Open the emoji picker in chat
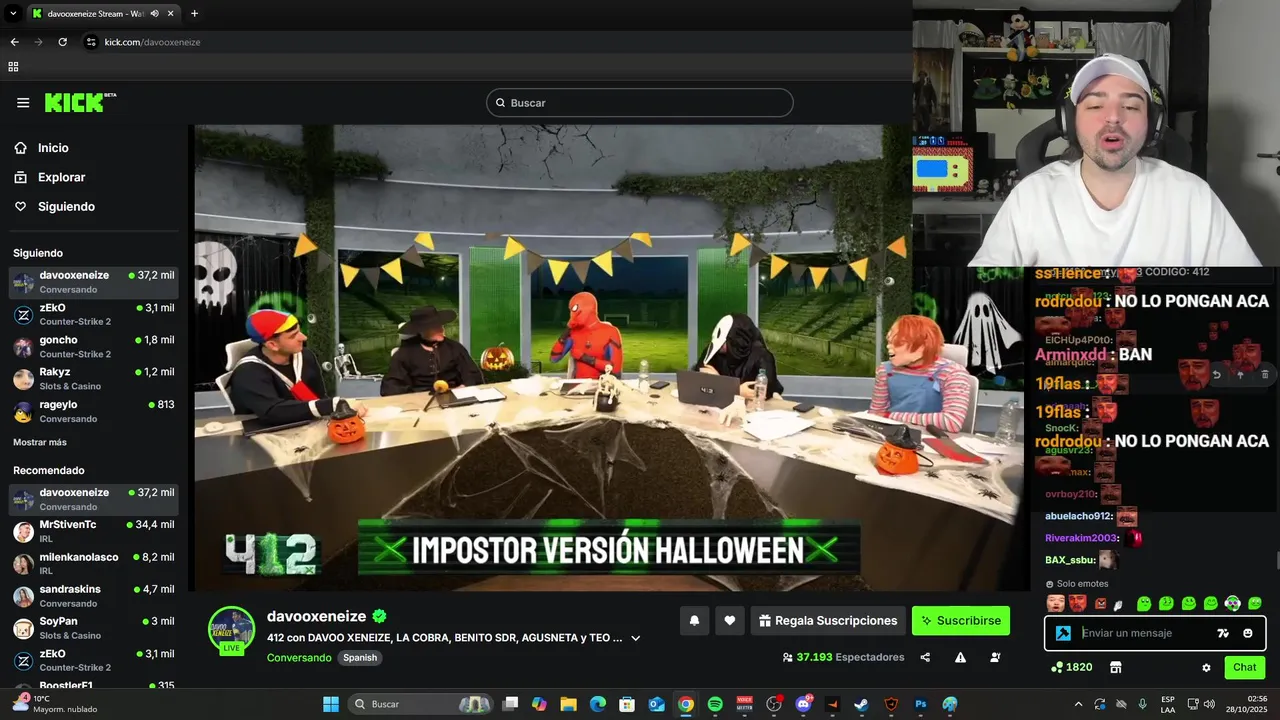1280x720 pixels. tap(1248, 633)
